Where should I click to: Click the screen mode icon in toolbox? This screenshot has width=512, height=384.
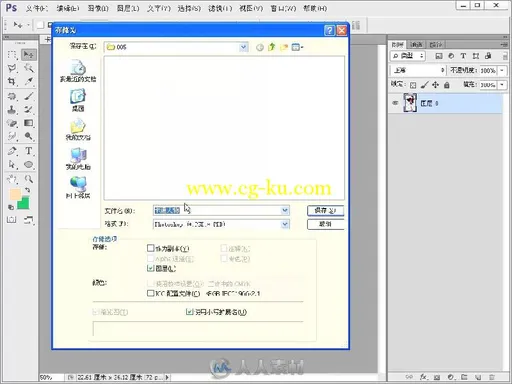click(x=29, y=219)
